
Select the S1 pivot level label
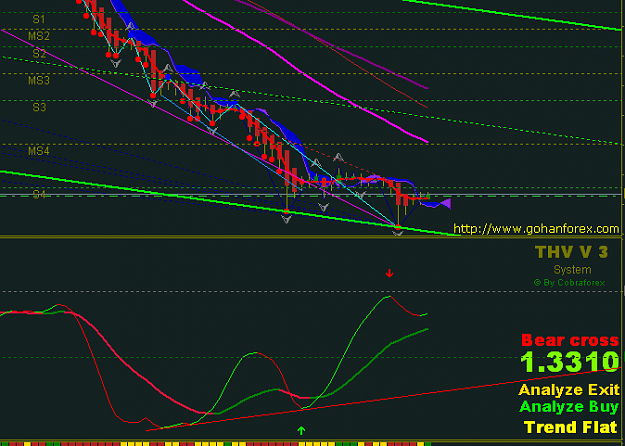coord(39,19)
